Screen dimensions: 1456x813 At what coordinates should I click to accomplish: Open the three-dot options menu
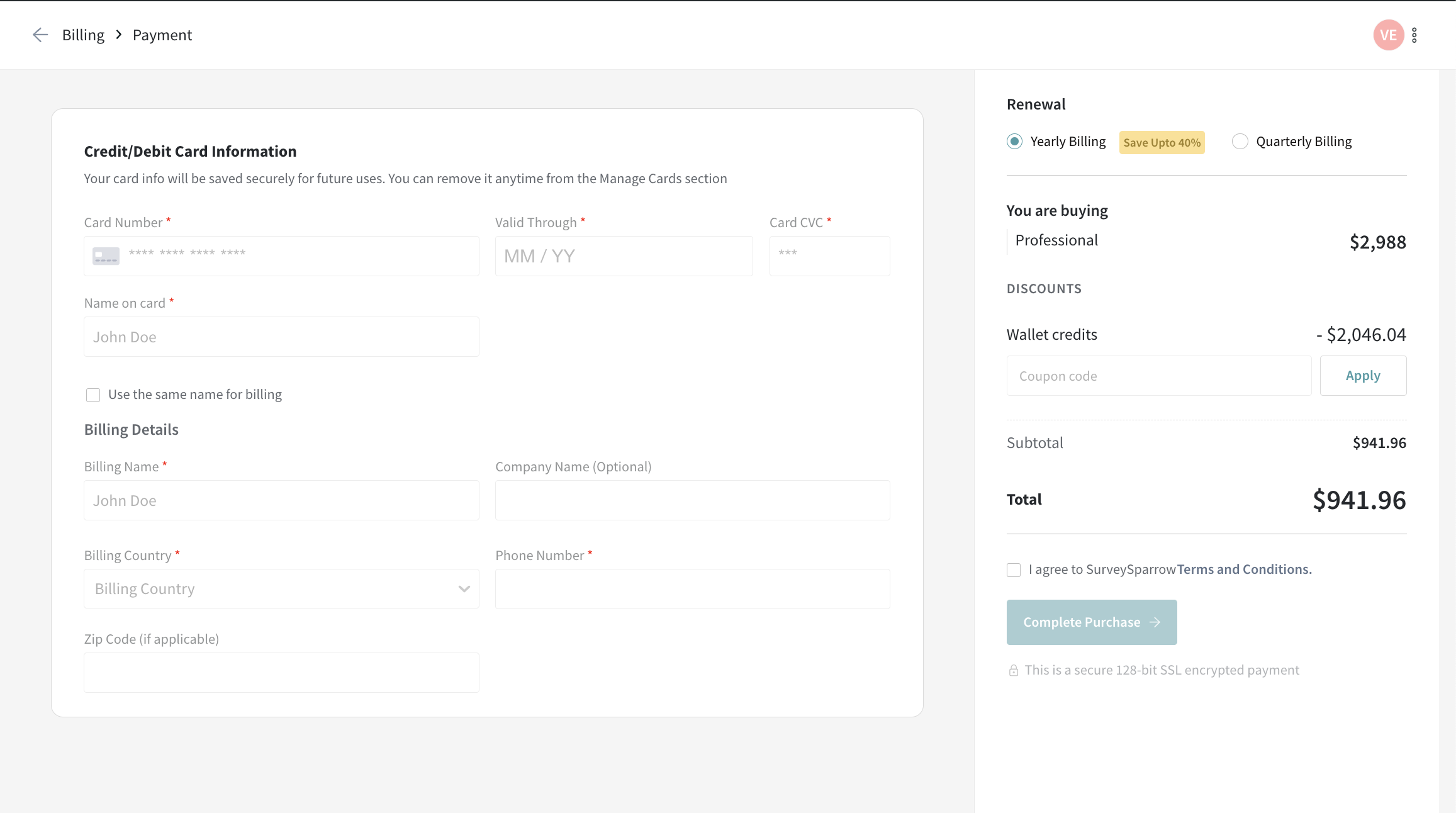1414,35
